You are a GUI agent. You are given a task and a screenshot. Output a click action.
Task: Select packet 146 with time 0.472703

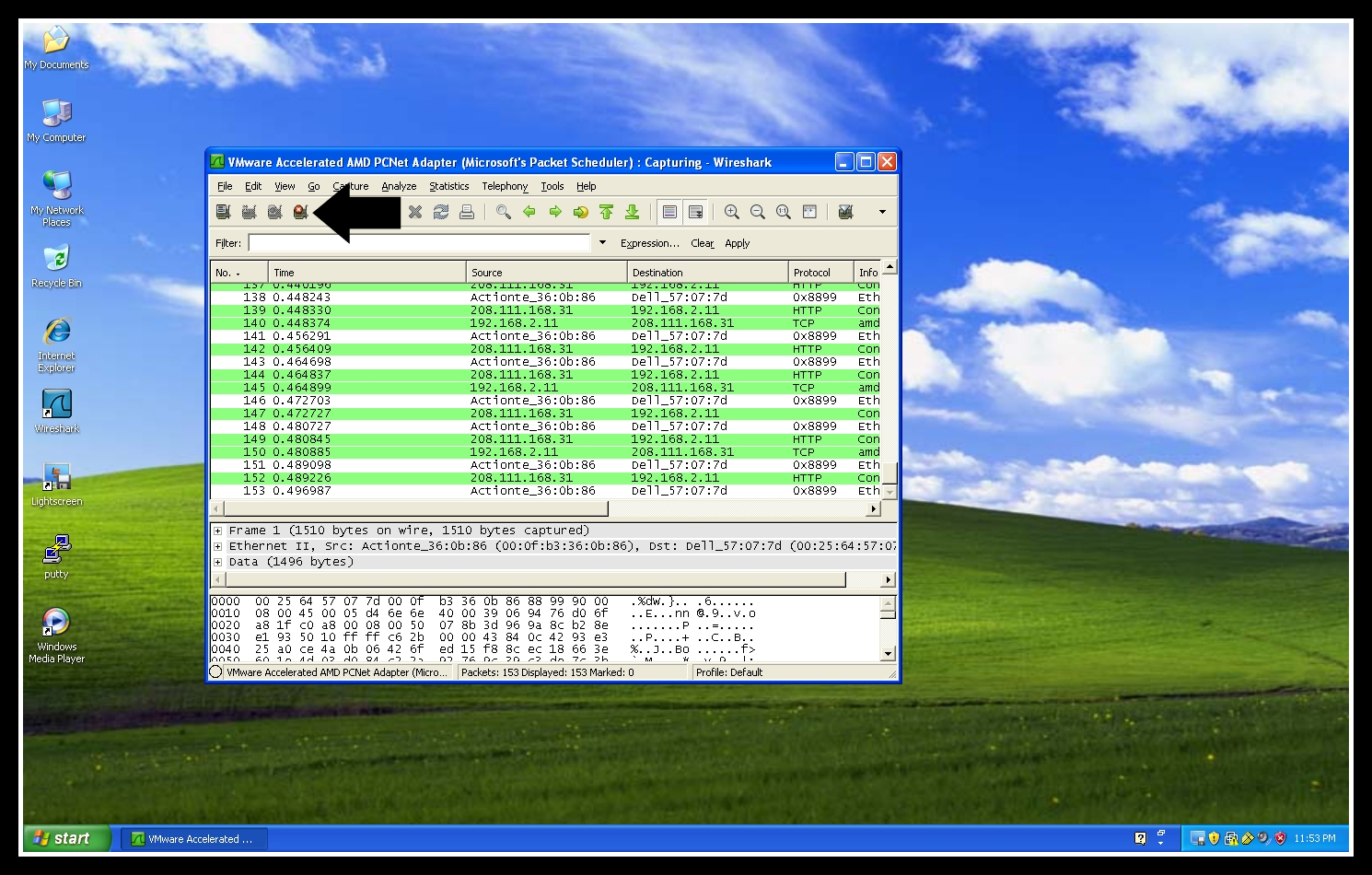pos(546,401)
